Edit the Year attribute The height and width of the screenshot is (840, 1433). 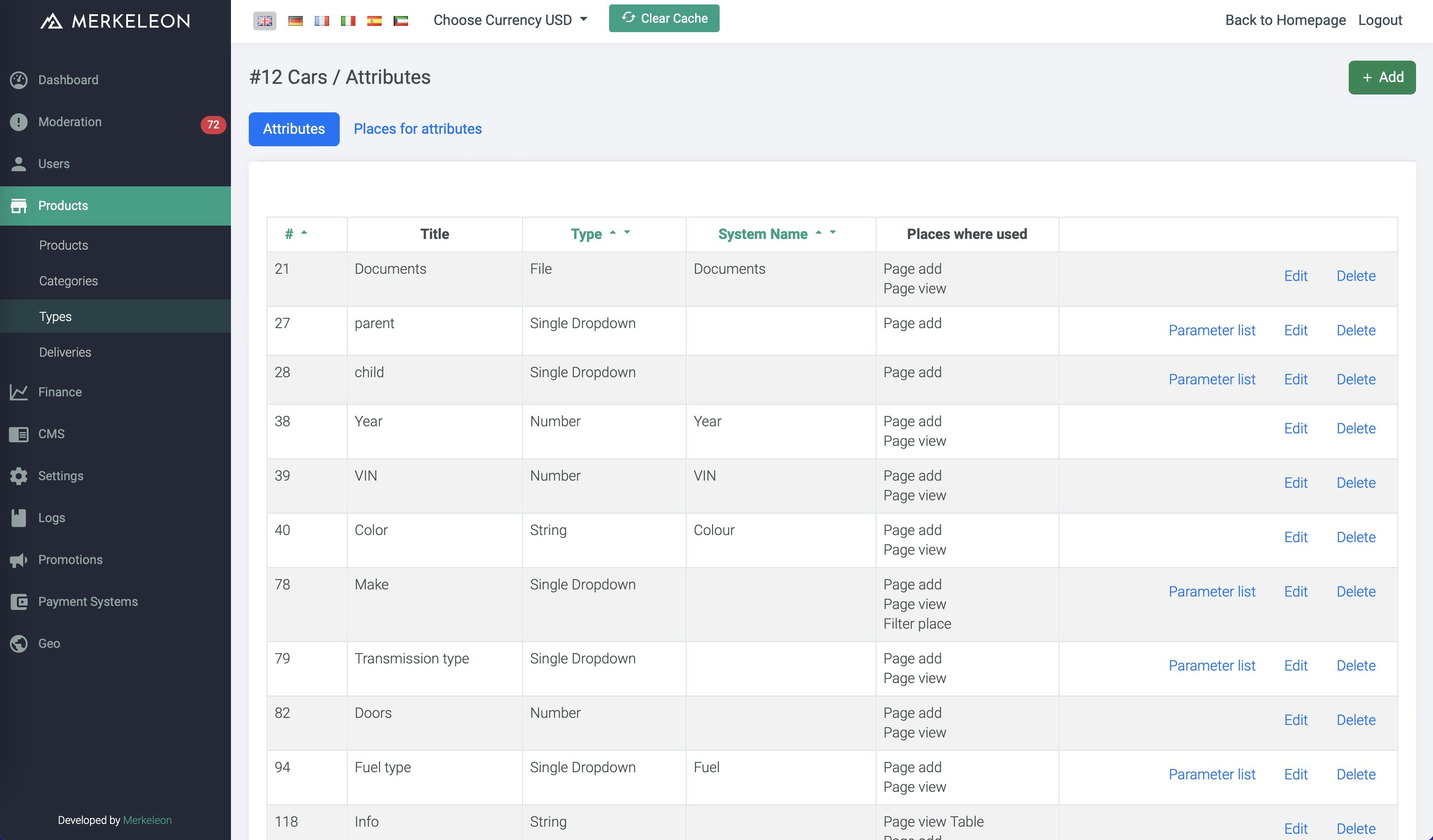point(1295,428)
